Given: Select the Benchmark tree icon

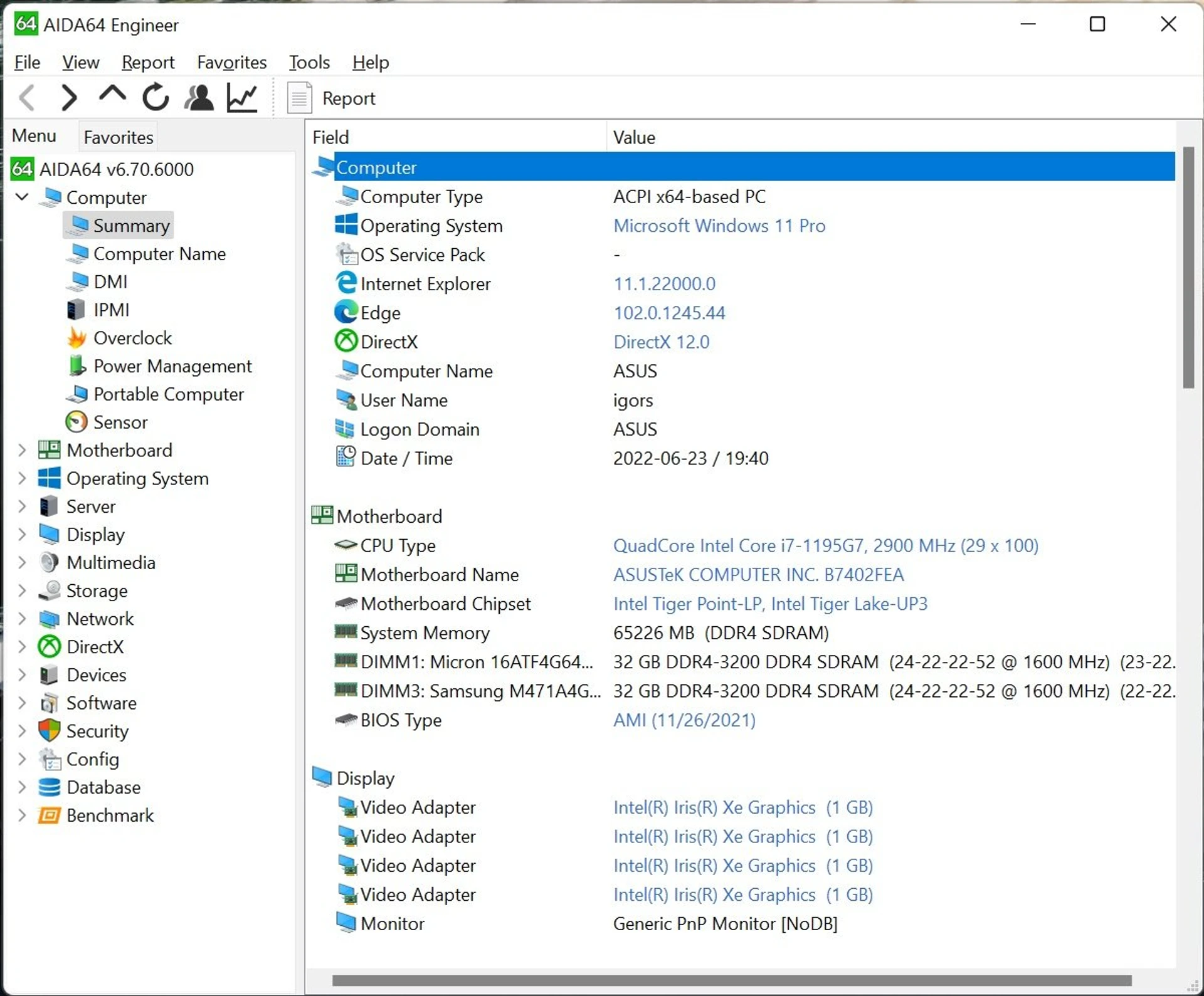Looking at the screenshot, I should tap(50, 815).
